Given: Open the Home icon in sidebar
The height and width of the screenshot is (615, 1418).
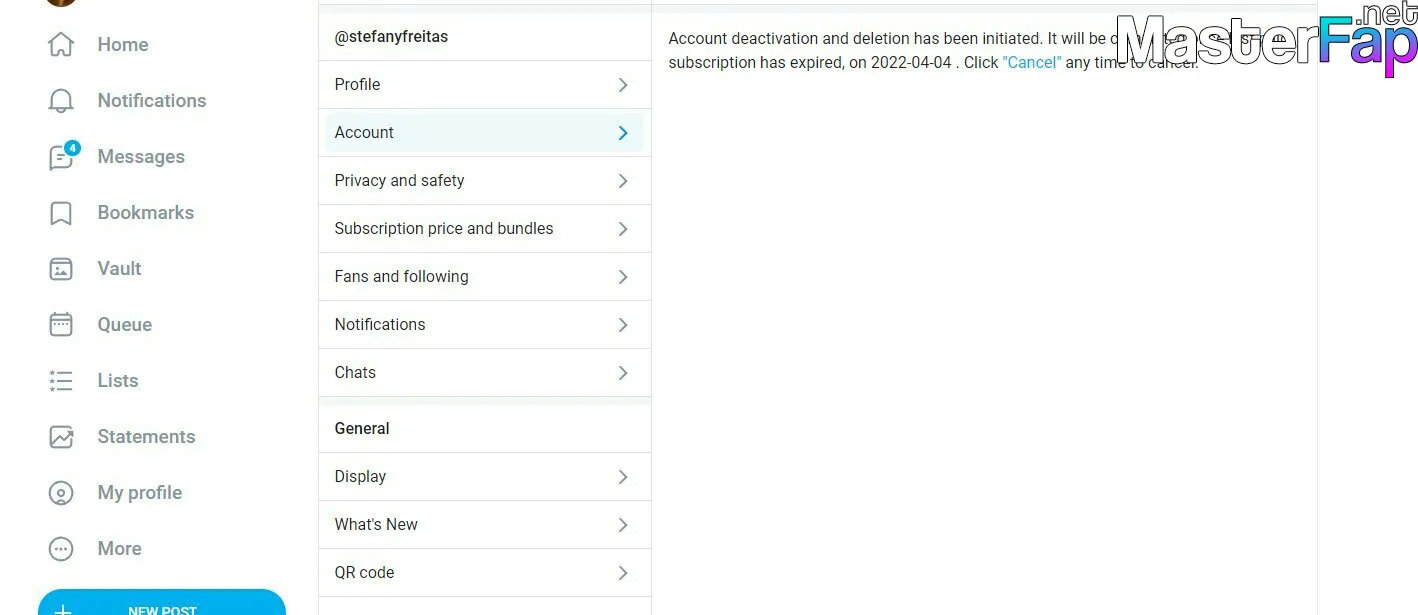Looking at the screenshot, I should point(61,45).
